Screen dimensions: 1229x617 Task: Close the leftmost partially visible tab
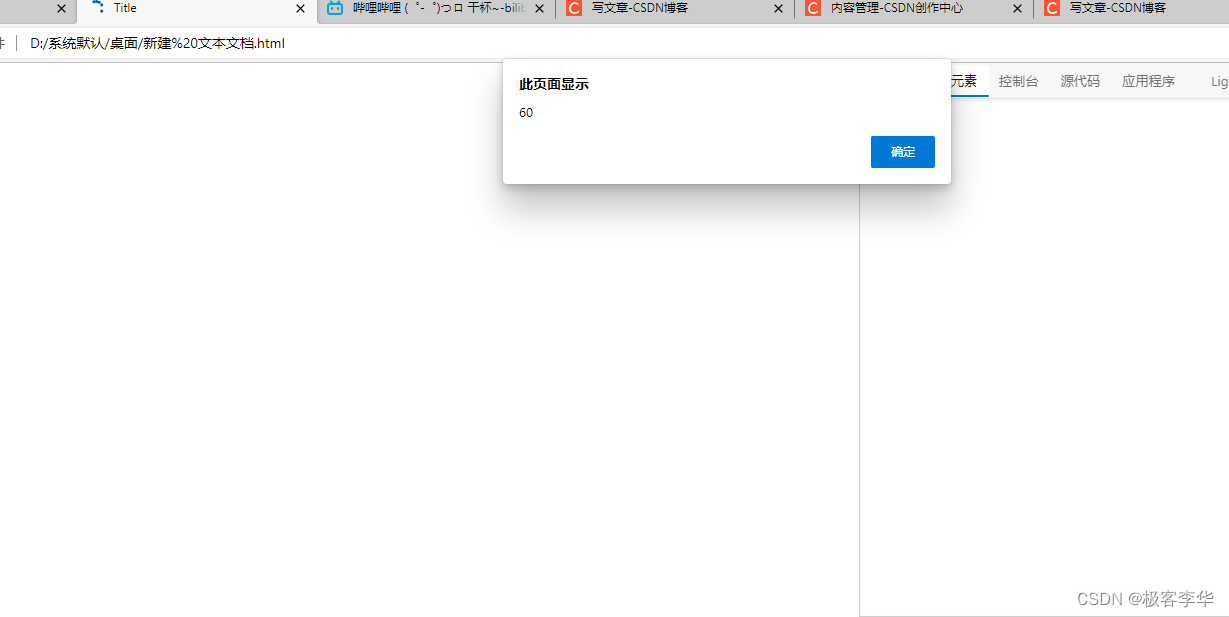(61, 9)
